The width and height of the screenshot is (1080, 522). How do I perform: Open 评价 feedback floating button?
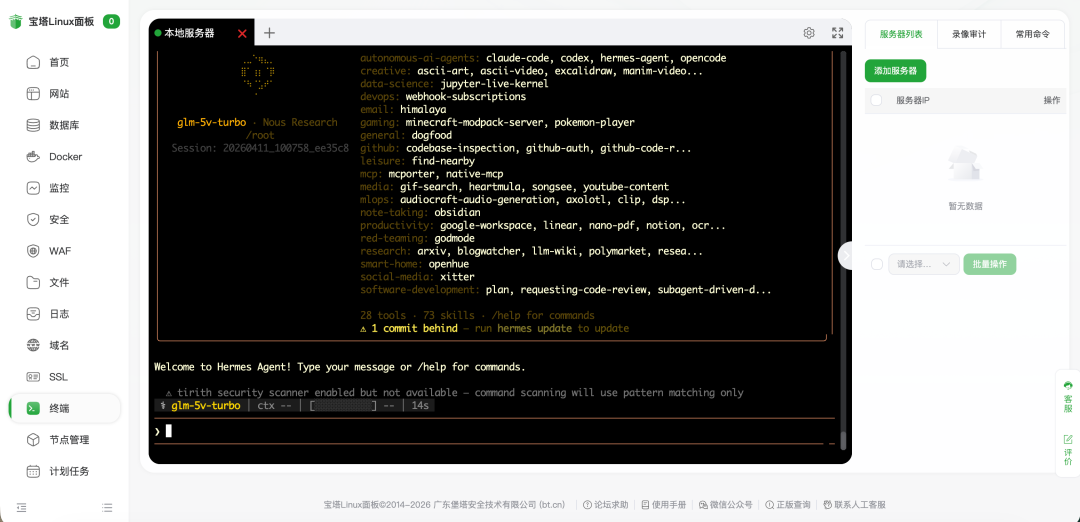click(1068, 450)
